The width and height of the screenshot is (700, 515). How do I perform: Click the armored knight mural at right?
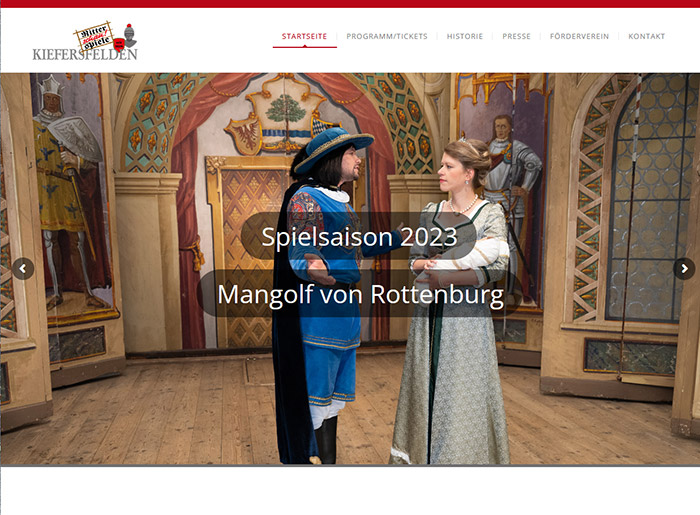pyautogui.click(x=509, y=179)
